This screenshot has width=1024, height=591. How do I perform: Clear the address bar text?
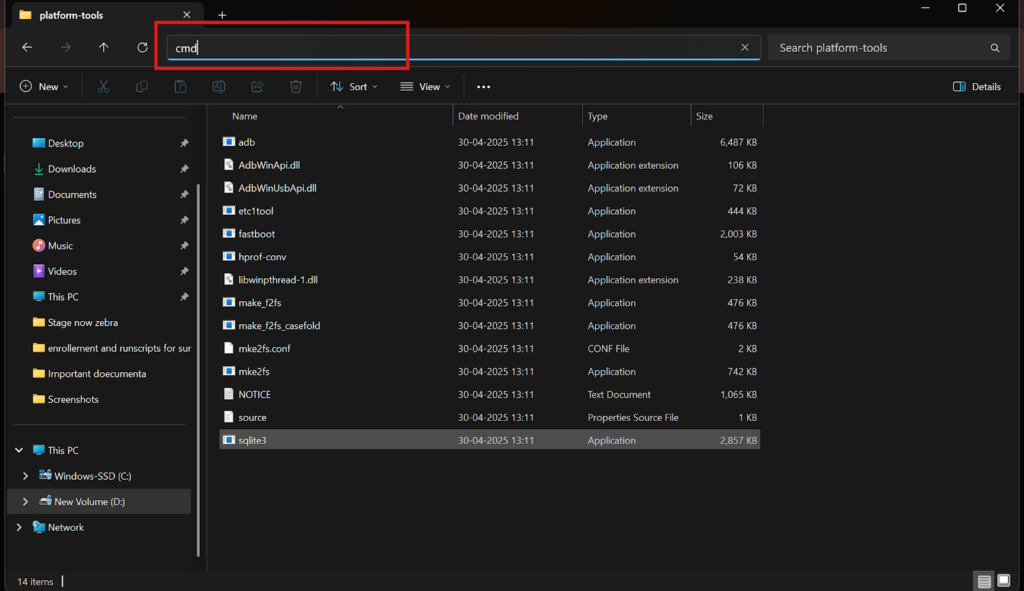(744, 47)
